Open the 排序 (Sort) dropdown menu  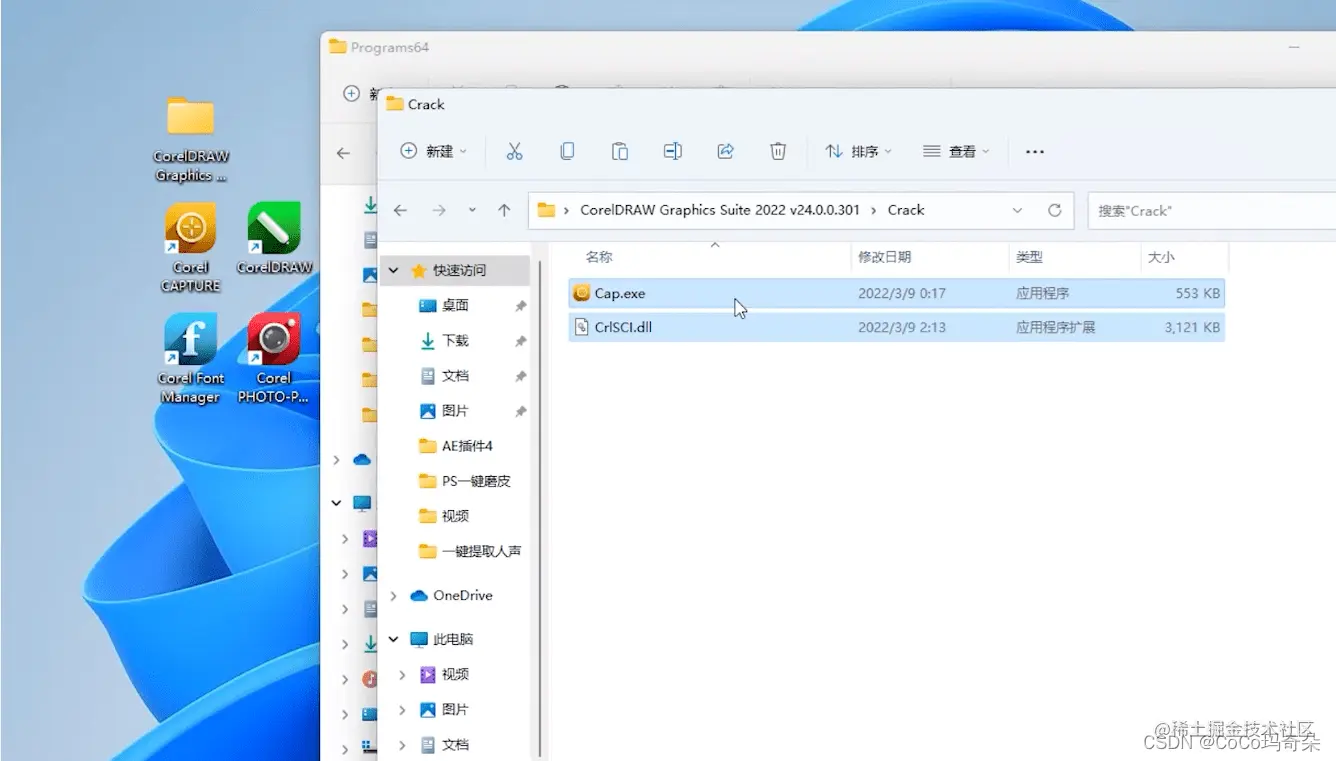859,151
